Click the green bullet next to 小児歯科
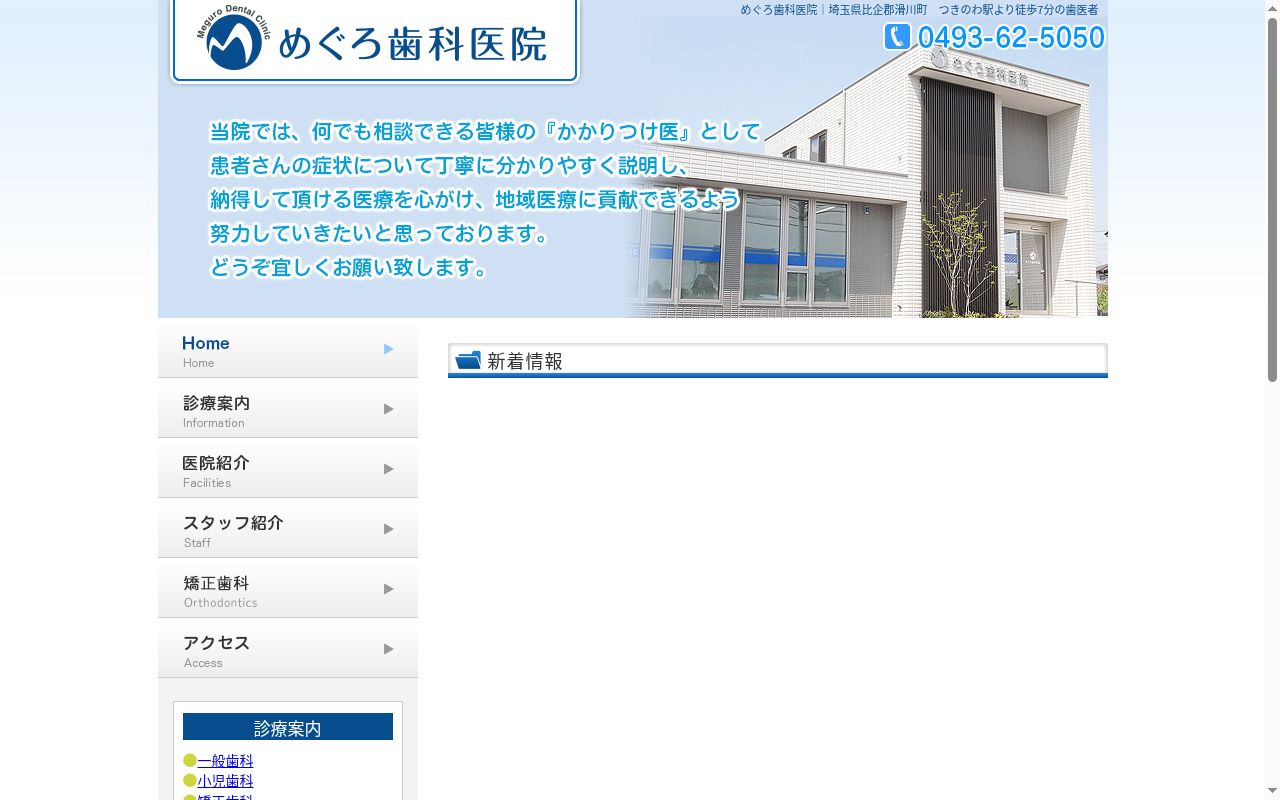1280x800 pixels. tap(190, 780)
